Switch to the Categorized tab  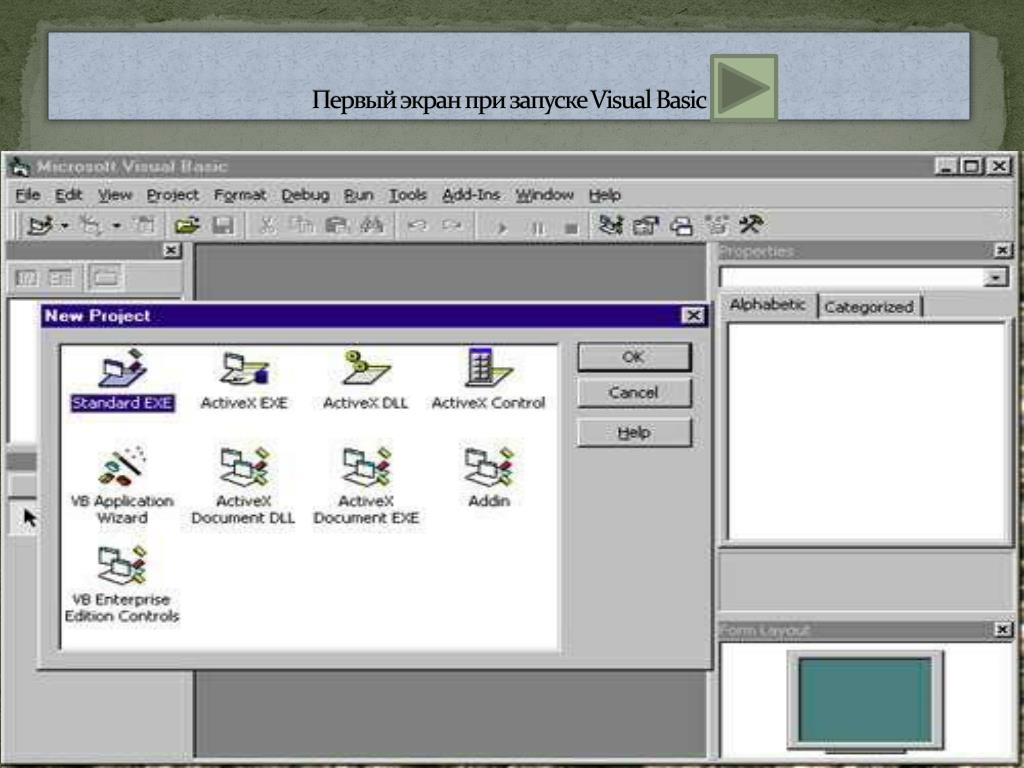tap(869, 307)
